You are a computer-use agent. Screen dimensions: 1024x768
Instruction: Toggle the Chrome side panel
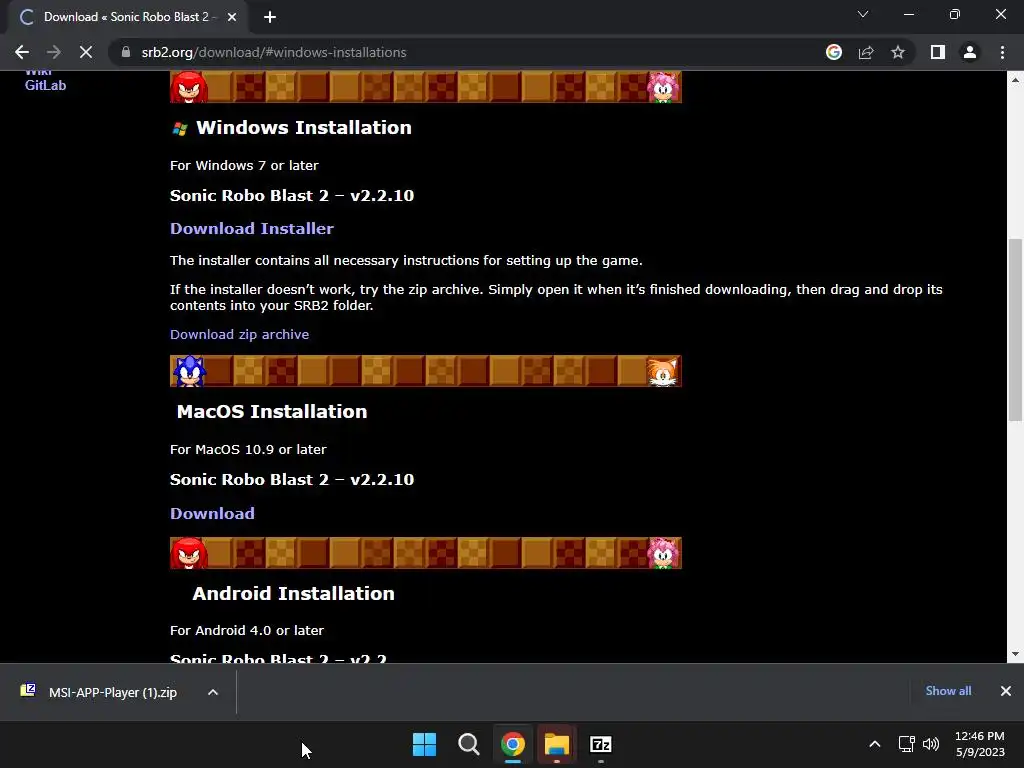point(938,52)
